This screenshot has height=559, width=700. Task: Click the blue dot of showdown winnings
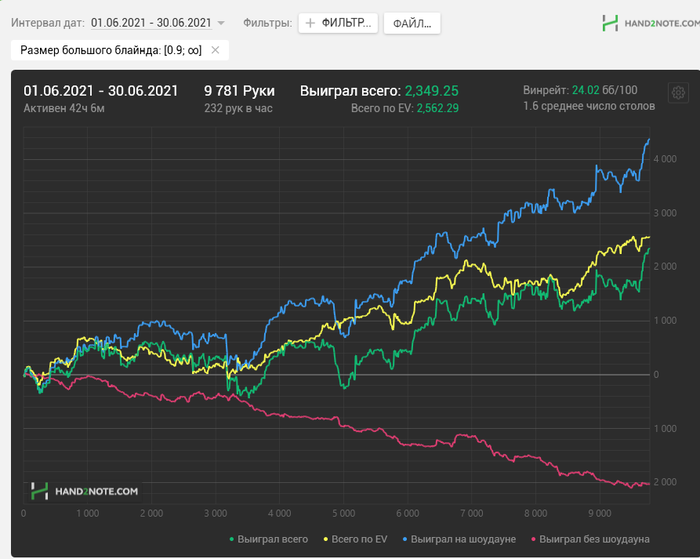coord(404,539)
